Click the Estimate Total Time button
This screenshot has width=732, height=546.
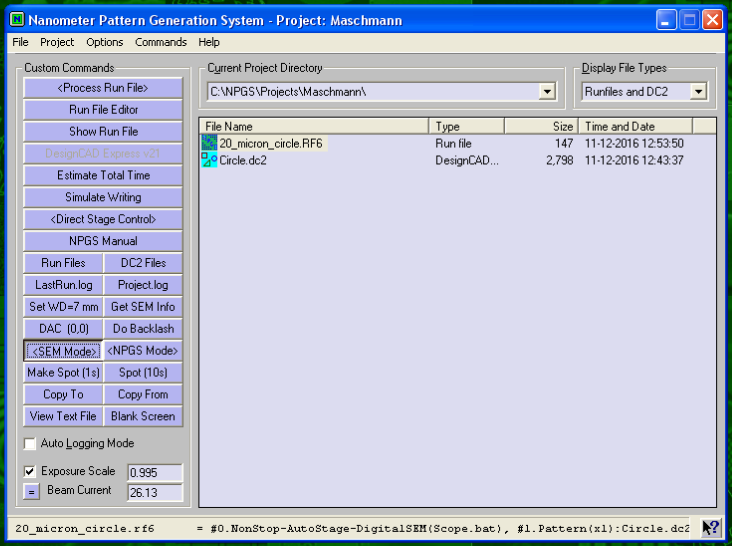(x=103, y=176)
